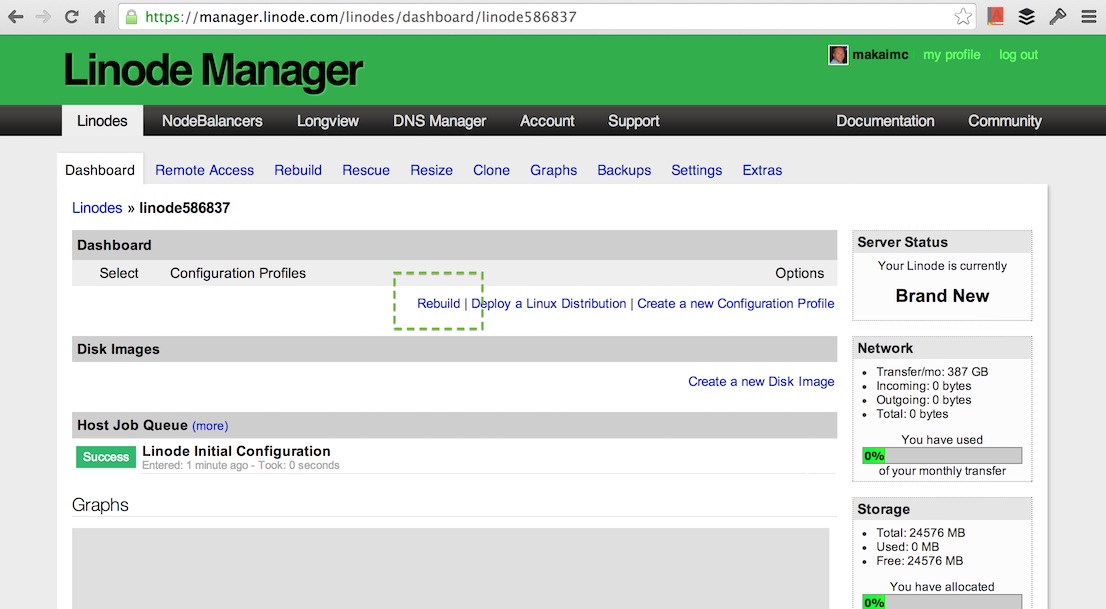Click the linode586837 breadcrumb name
This screenshot has width=1106, height=609.
185,208
